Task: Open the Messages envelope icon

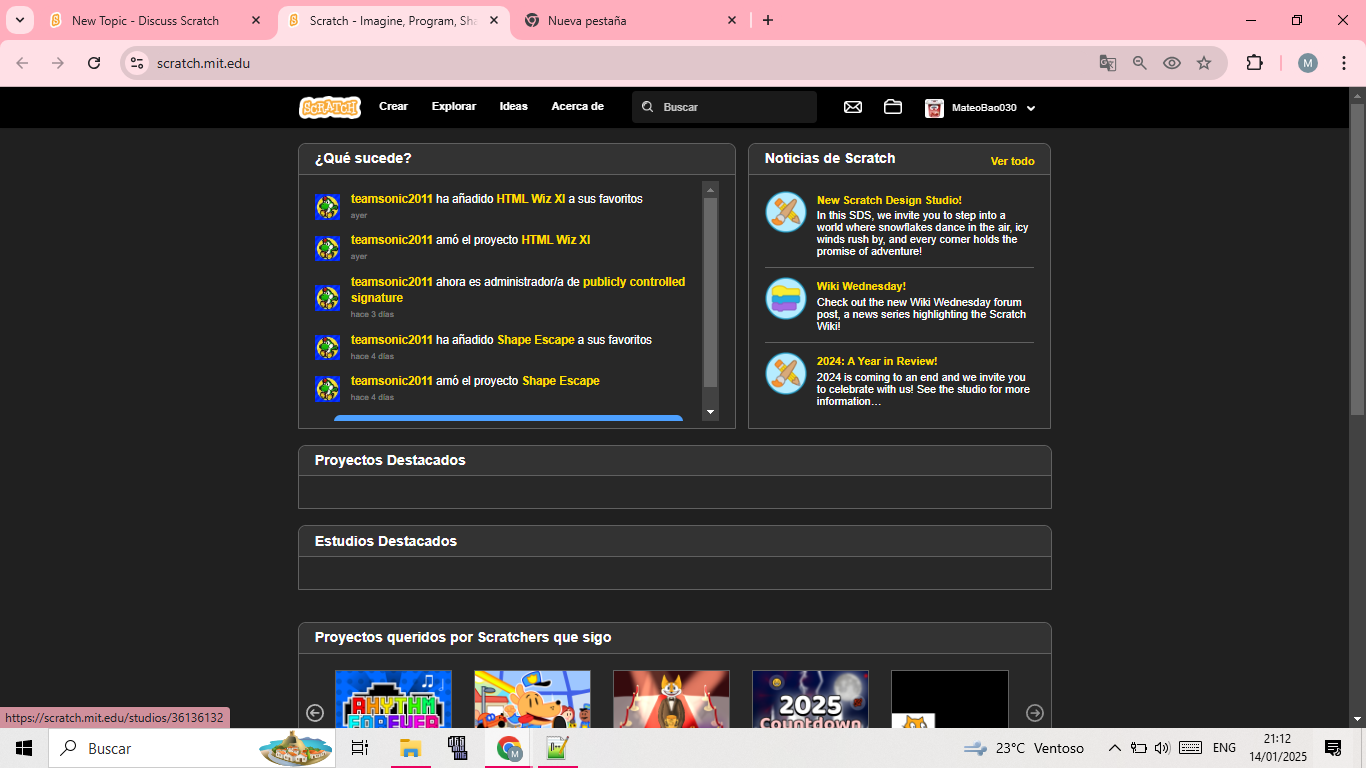Action: (853, 107)
